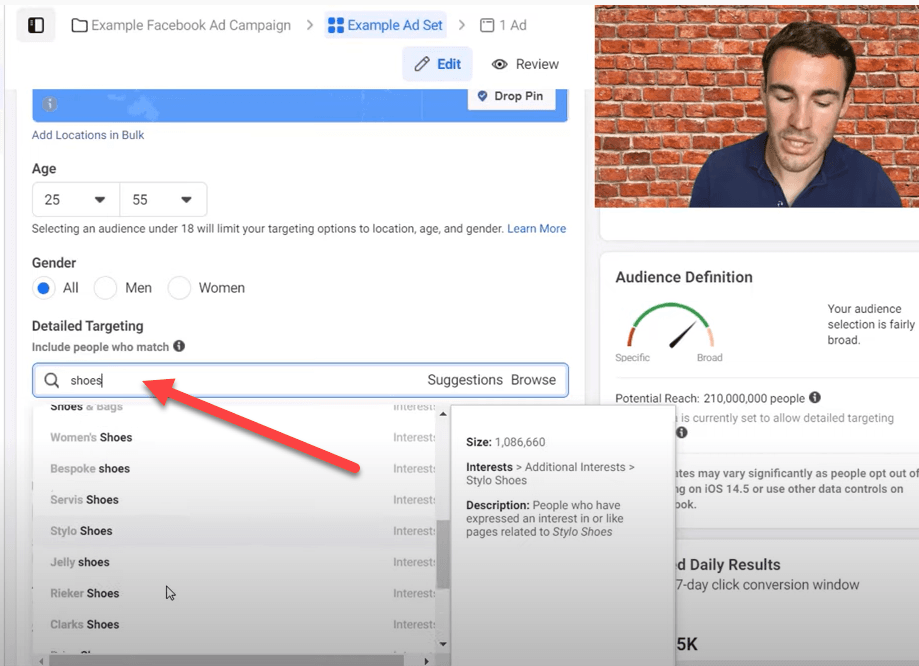Click the Potential Reach info icon
919x666 pixels.
[x=815, y=397]
